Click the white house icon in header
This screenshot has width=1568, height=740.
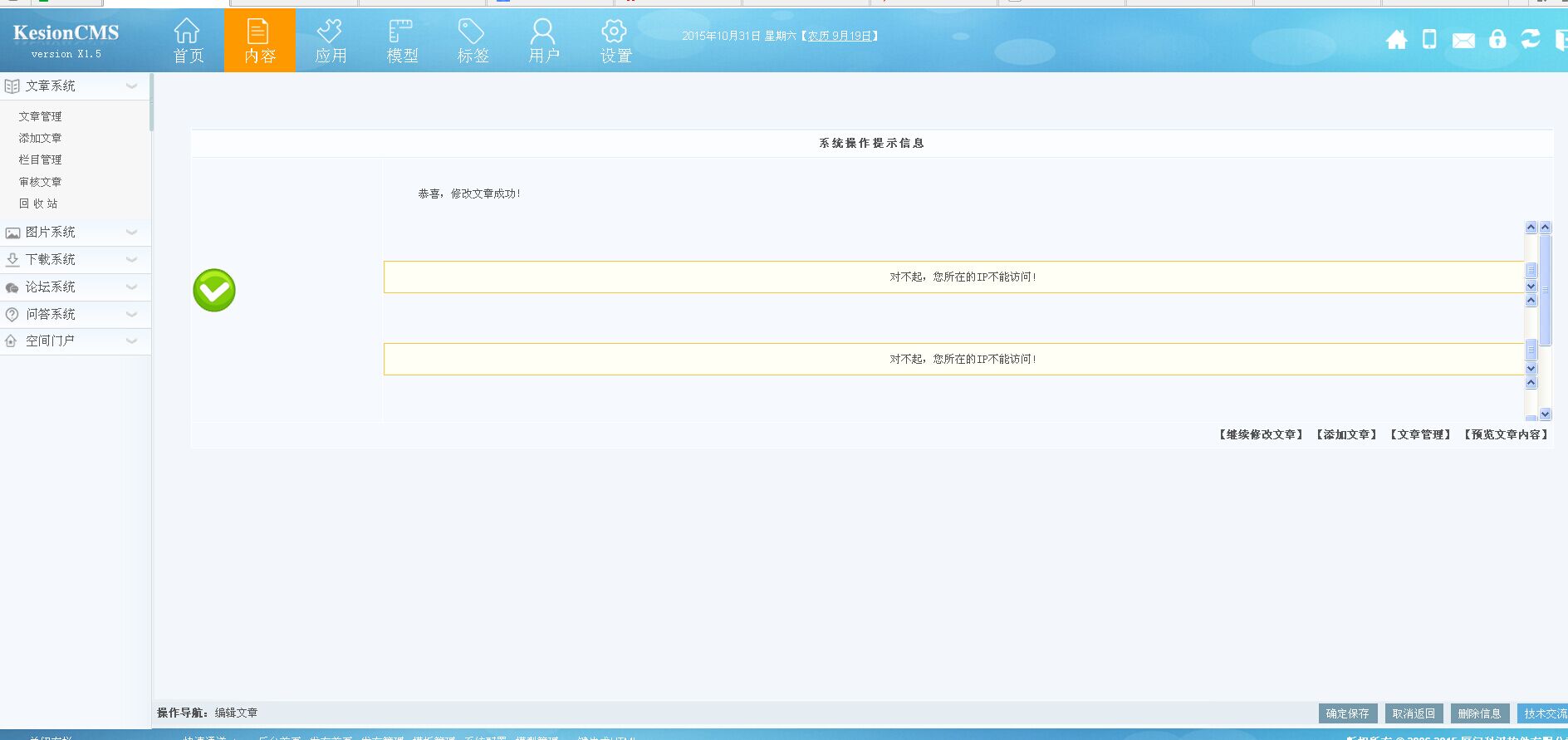(1396, 39)
